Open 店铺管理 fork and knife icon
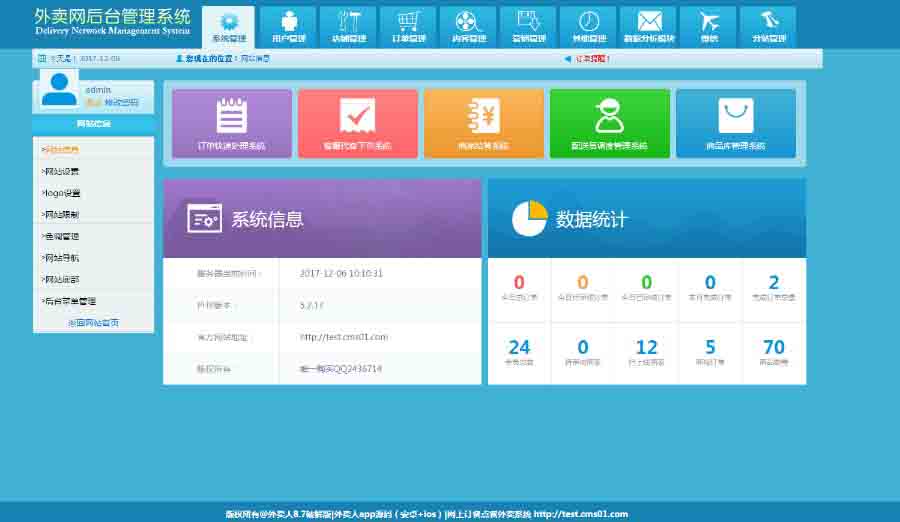Image resolution: width=900 pixels, height=522 pixels. coord(348,26)
